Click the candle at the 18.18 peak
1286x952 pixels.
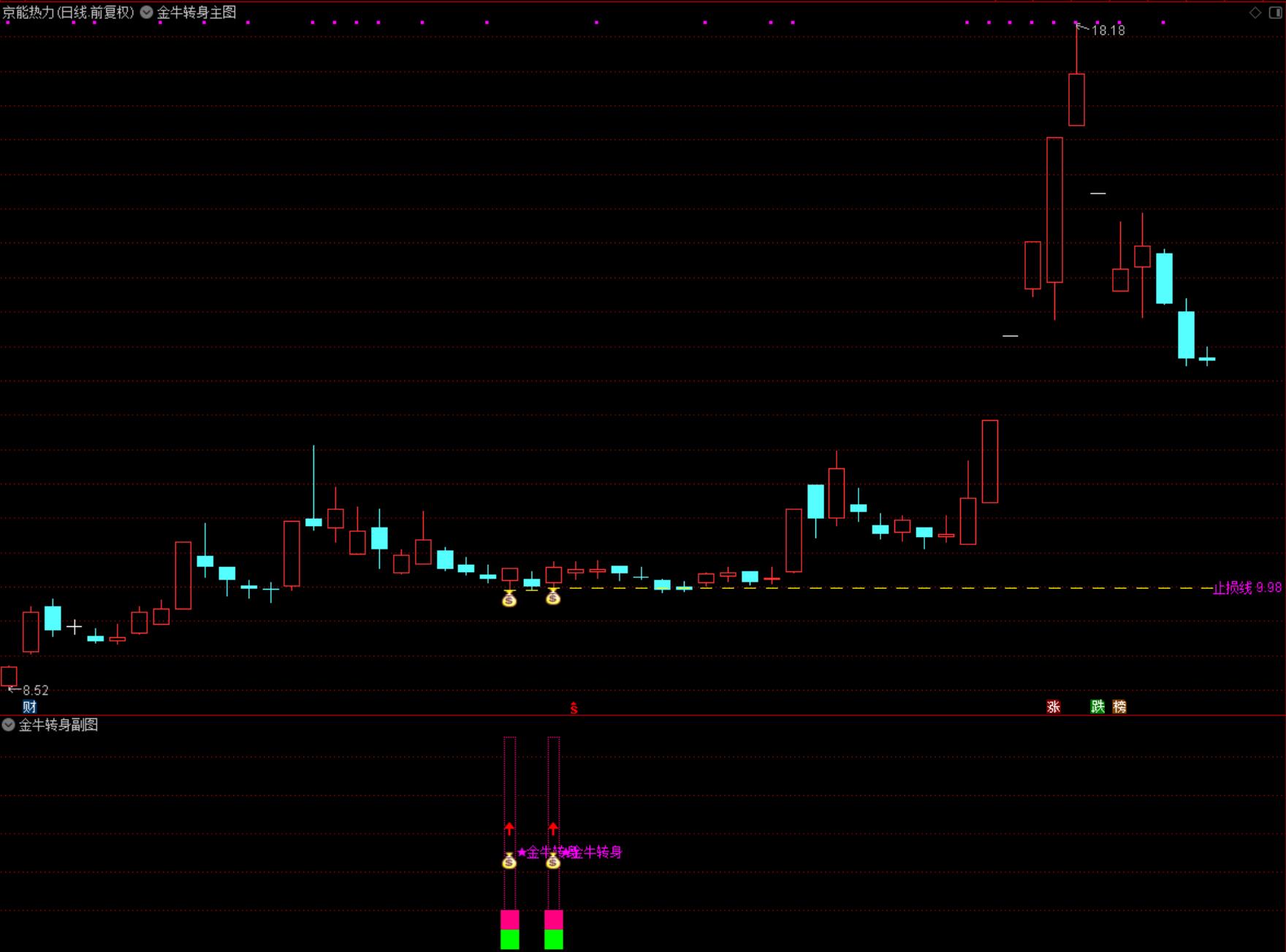click(1076, 99)
